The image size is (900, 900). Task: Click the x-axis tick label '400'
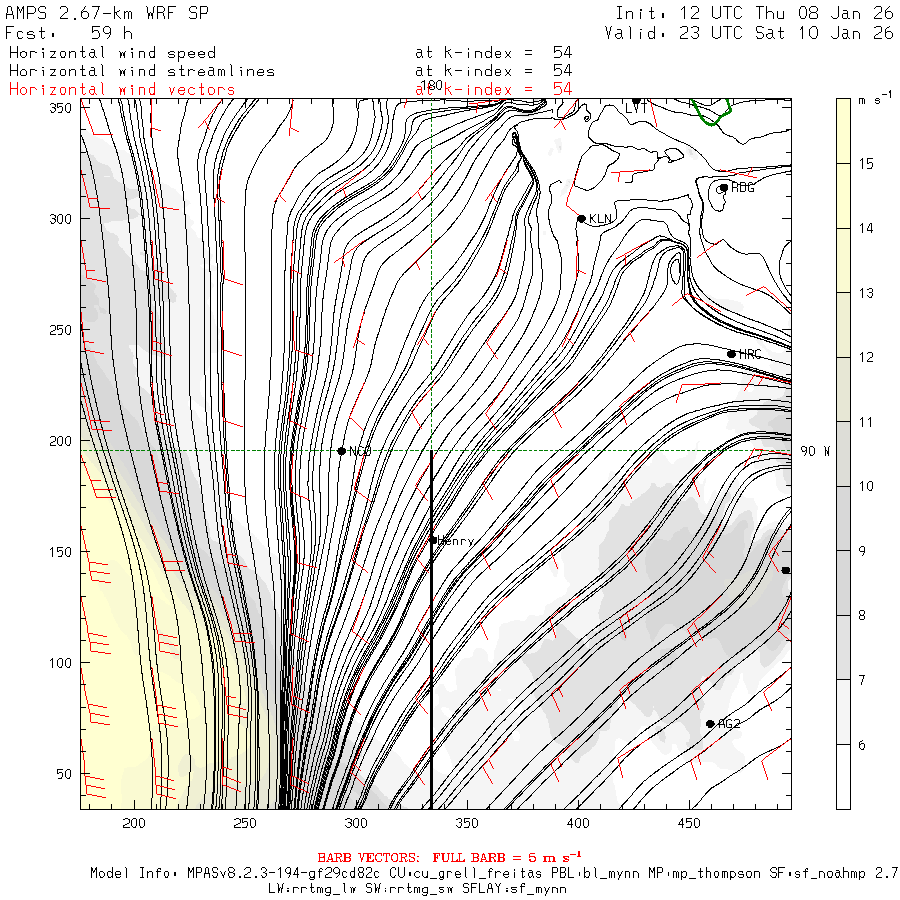coord(578,823)
